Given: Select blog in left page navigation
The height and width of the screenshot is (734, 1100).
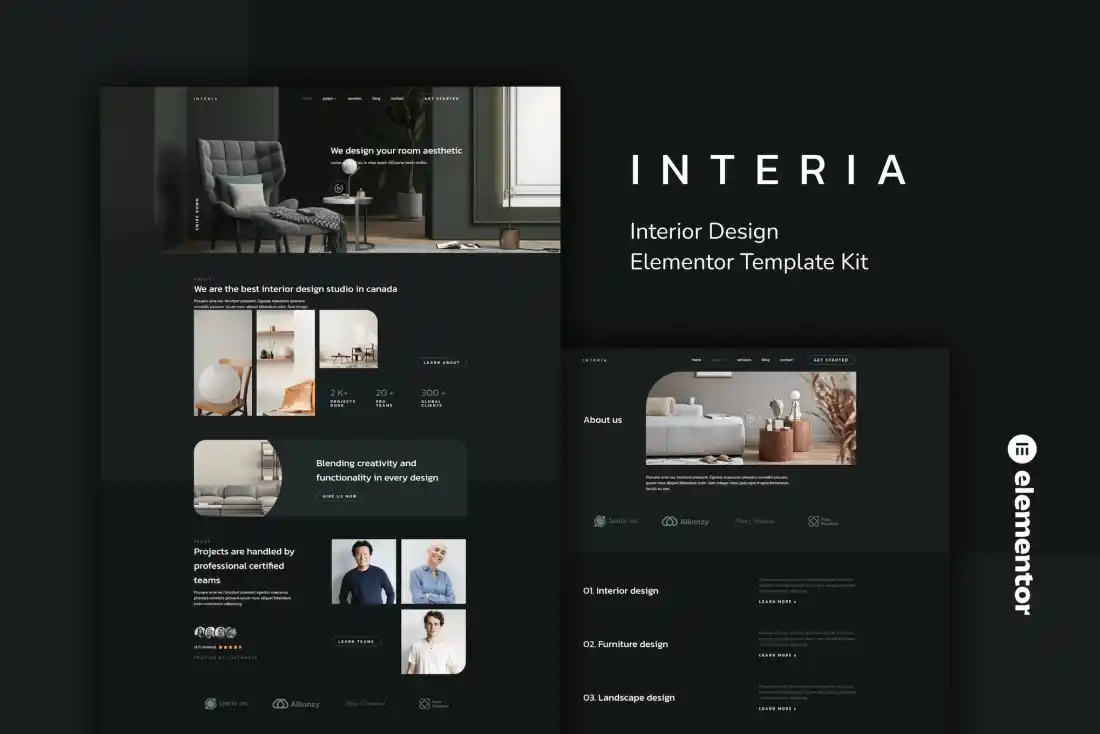Looking at the screenshot, I should 376,99.
